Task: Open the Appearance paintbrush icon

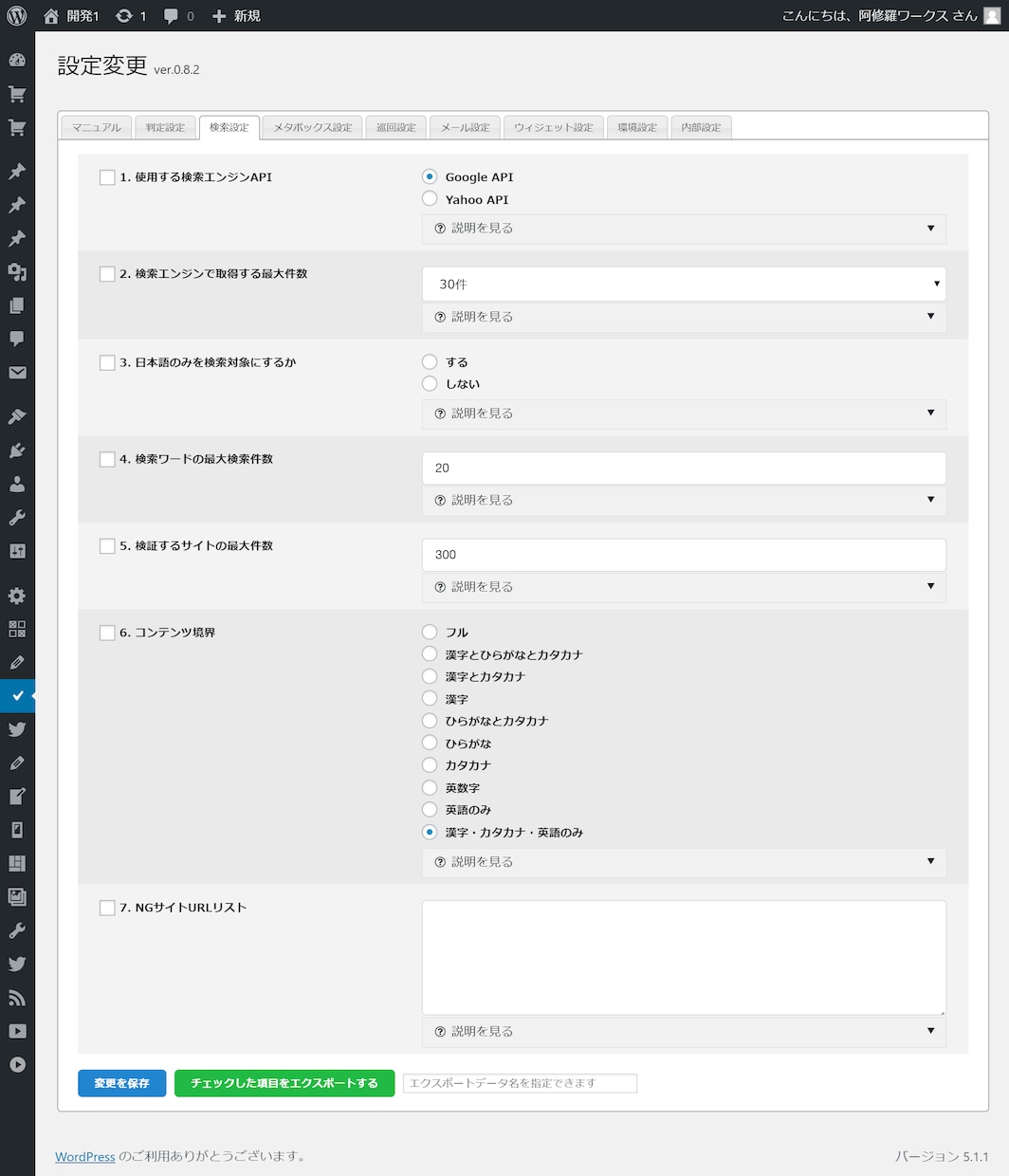Action: click(17, 416)
